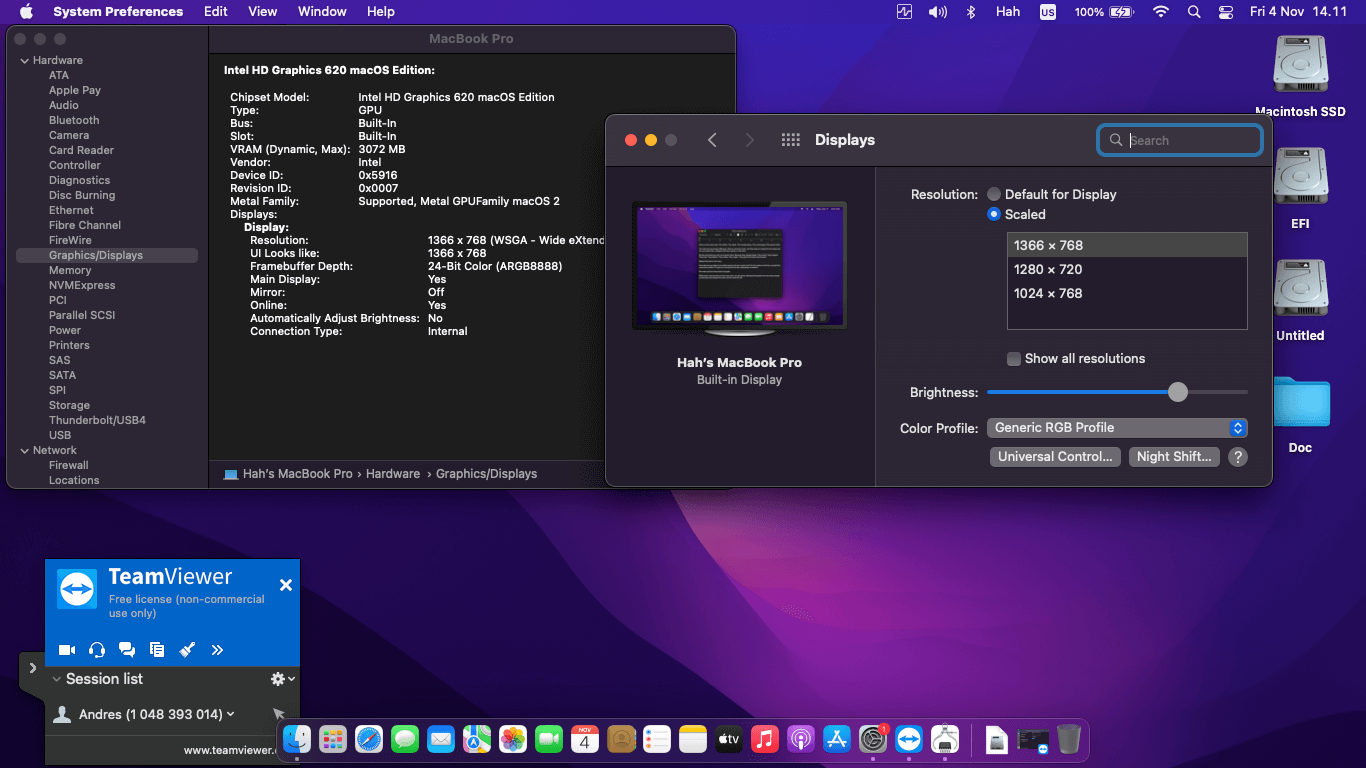Open the Edit menu in the menu bar
Screen dimensions: 1366x768
tap(215, 12)
